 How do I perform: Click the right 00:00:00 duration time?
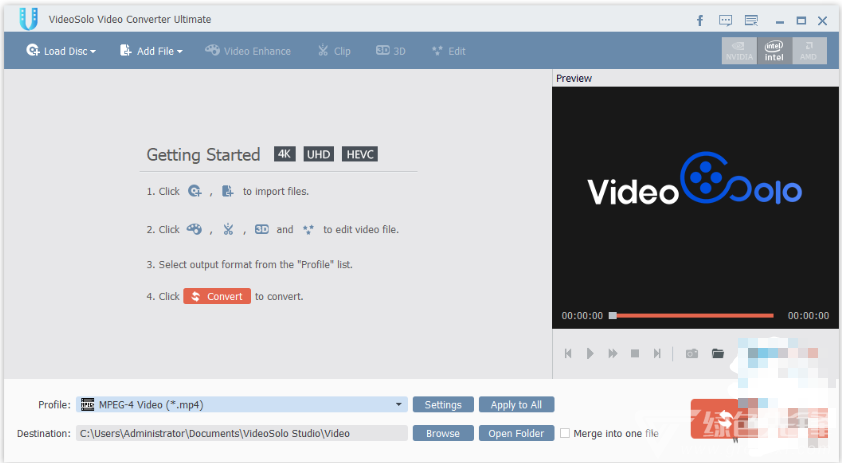(x=808, y=315)
